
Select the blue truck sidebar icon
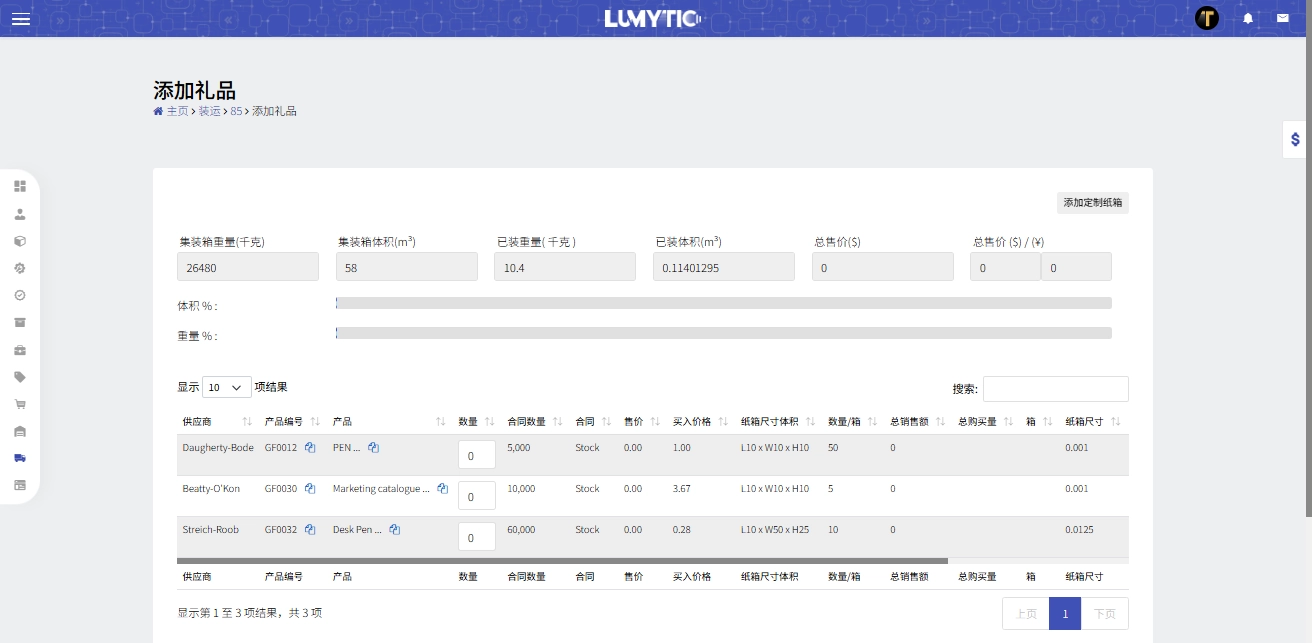(x=20, y=458)
